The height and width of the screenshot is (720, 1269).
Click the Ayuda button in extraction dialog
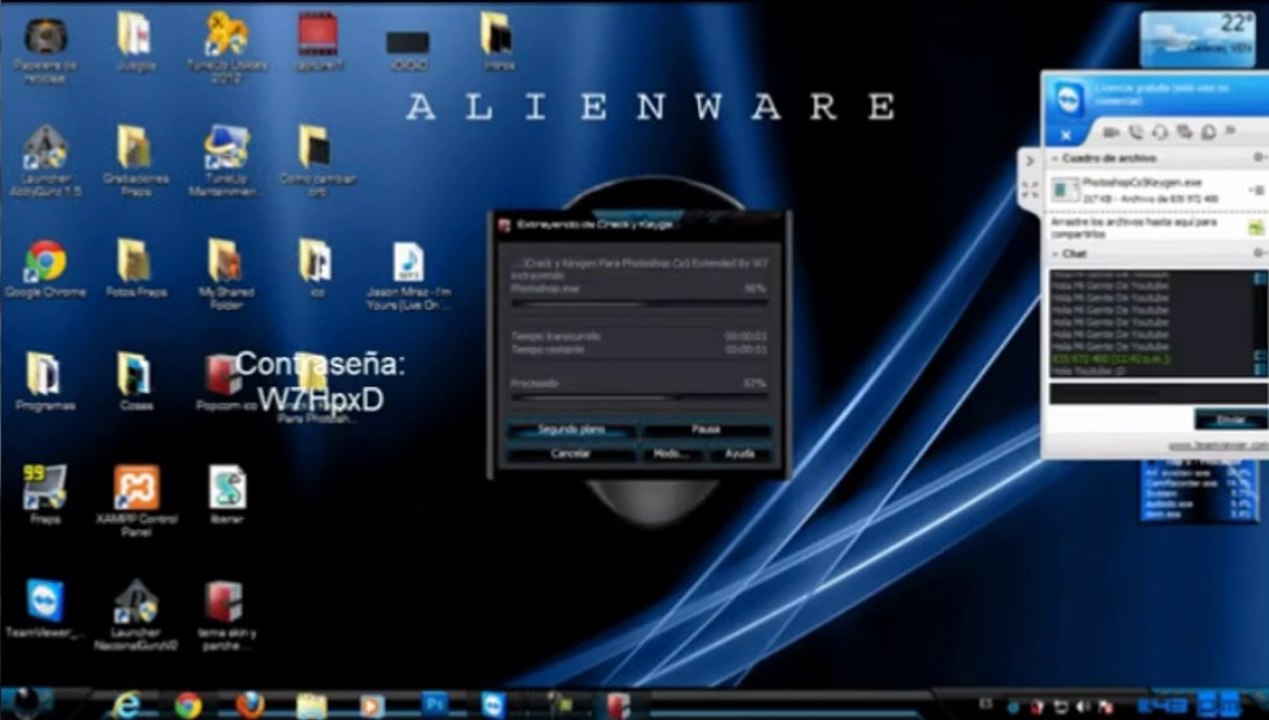coord(739,453)
